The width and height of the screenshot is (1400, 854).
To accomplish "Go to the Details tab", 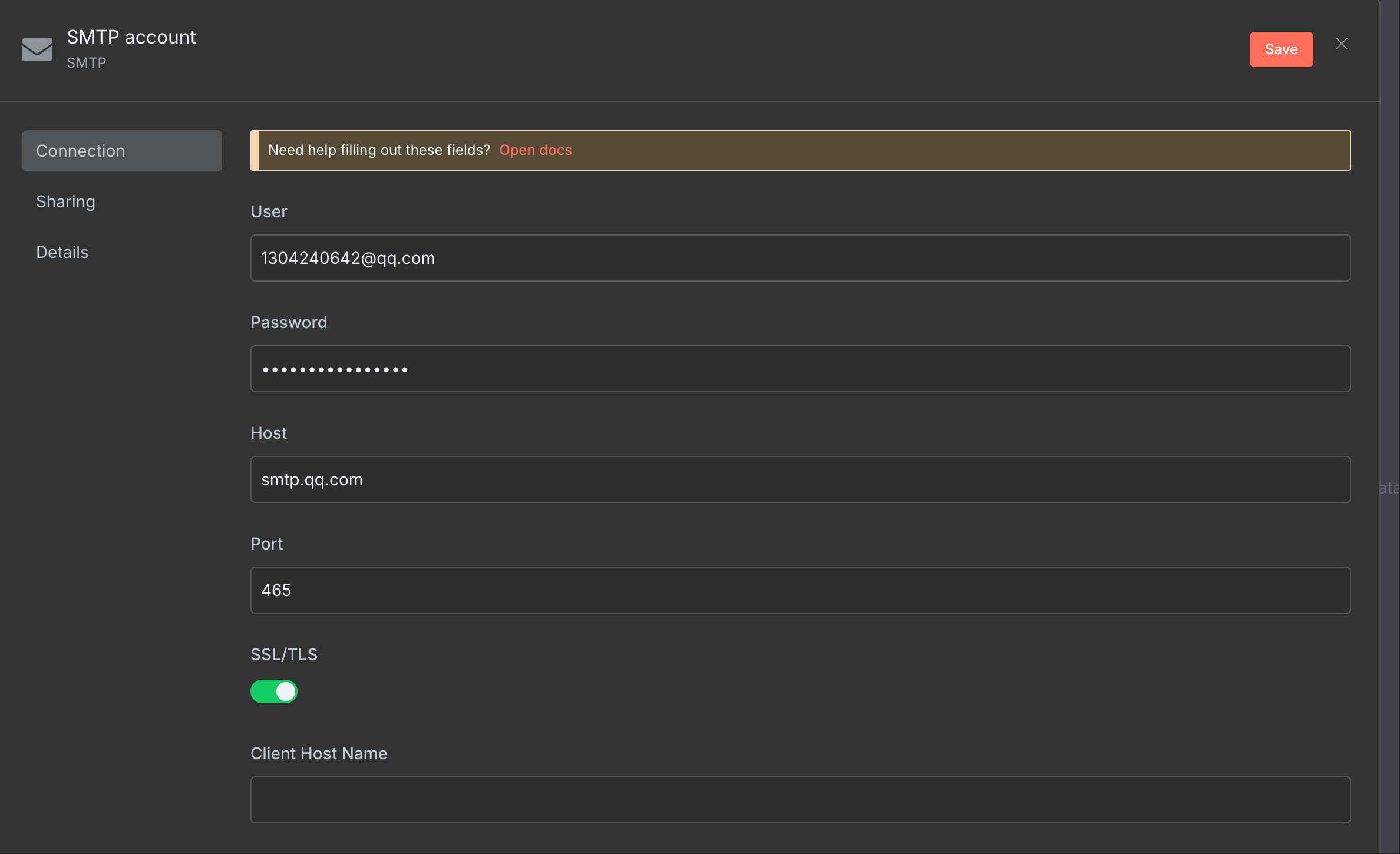I will tap(62, 252).
